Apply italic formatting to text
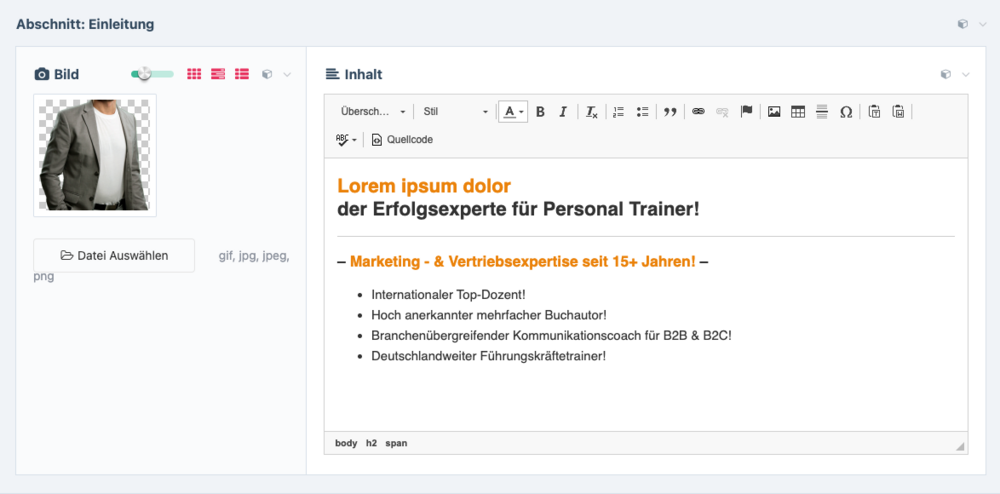The width and height of the screenshot is (1000, 494). tap(563, 112)
